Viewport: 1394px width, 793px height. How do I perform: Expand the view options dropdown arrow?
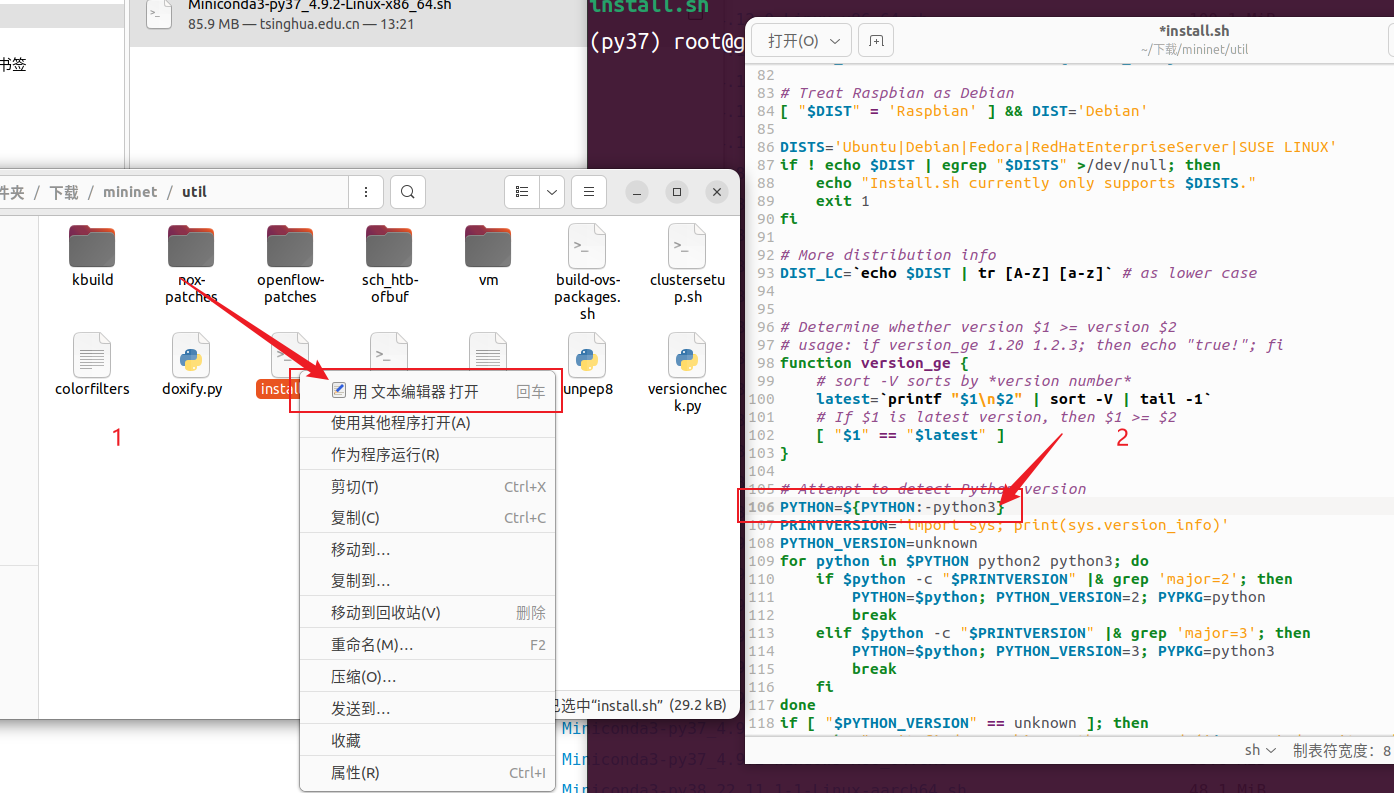(x=553, y=192)
